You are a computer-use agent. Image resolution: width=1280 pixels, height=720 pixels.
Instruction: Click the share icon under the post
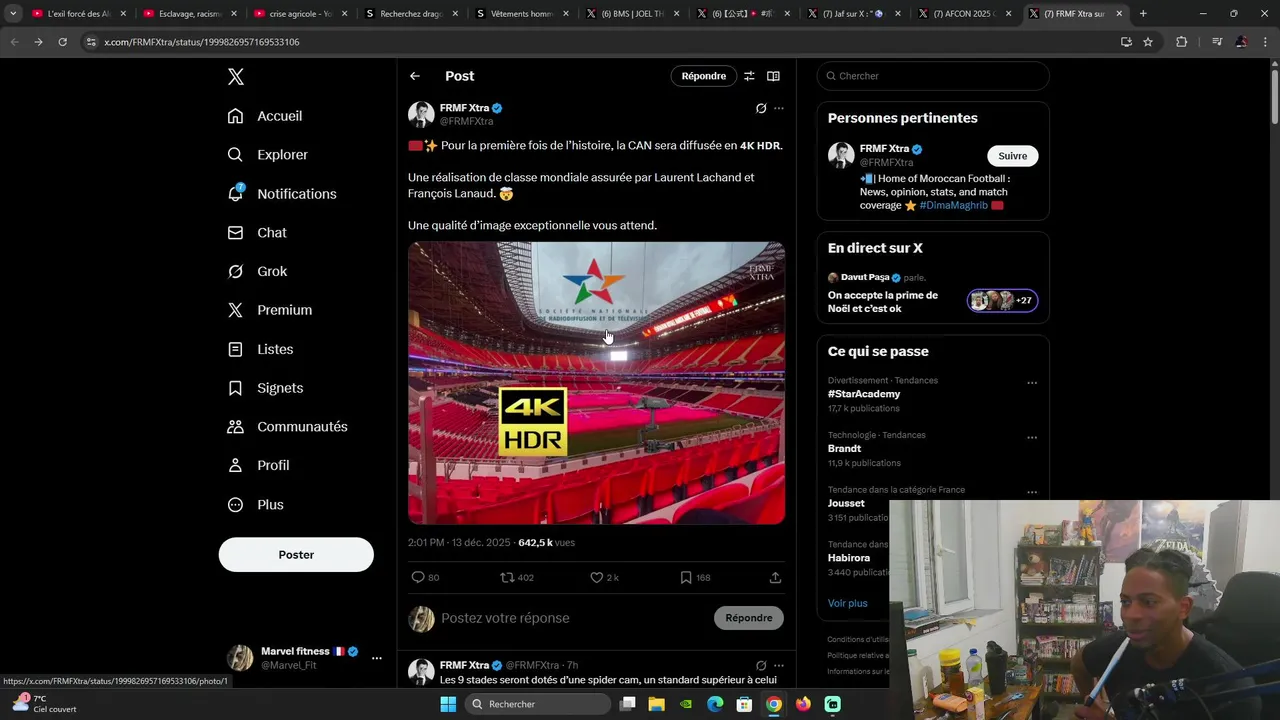(775, 577)
